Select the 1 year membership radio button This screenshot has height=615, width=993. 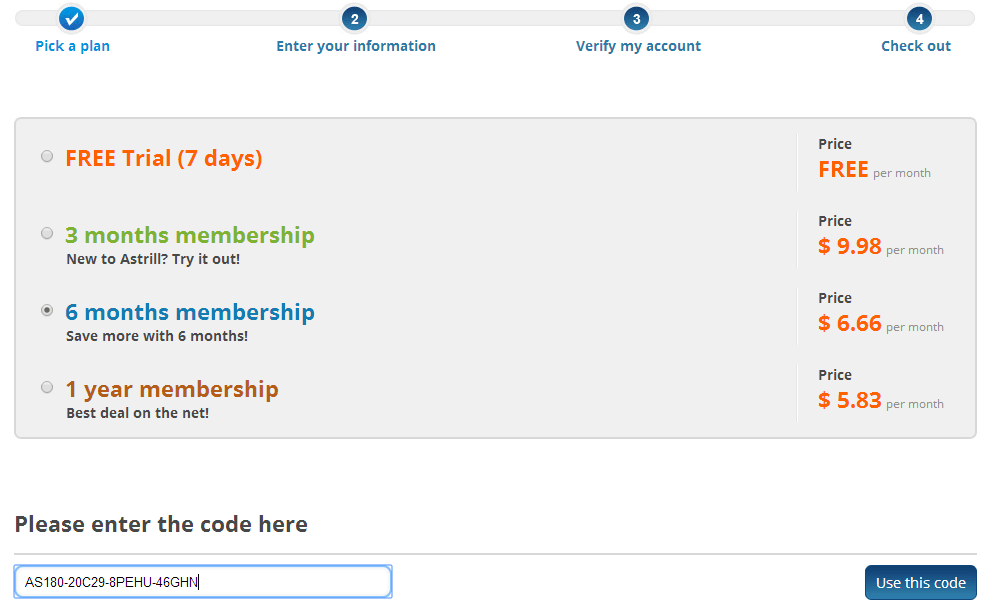pos(47,387)
